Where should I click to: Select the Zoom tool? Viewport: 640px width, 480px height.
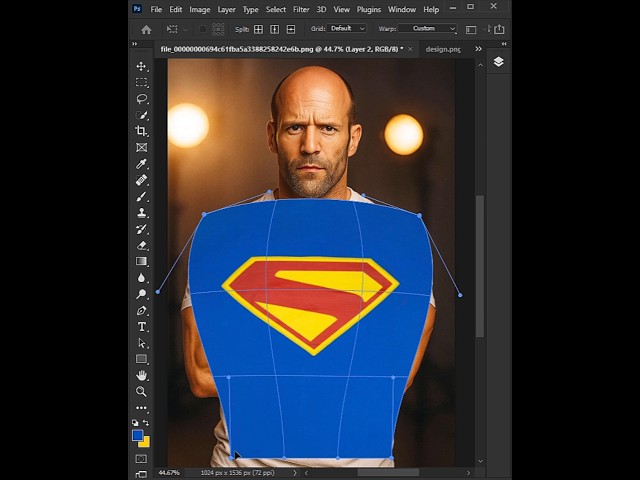[141, 391]
